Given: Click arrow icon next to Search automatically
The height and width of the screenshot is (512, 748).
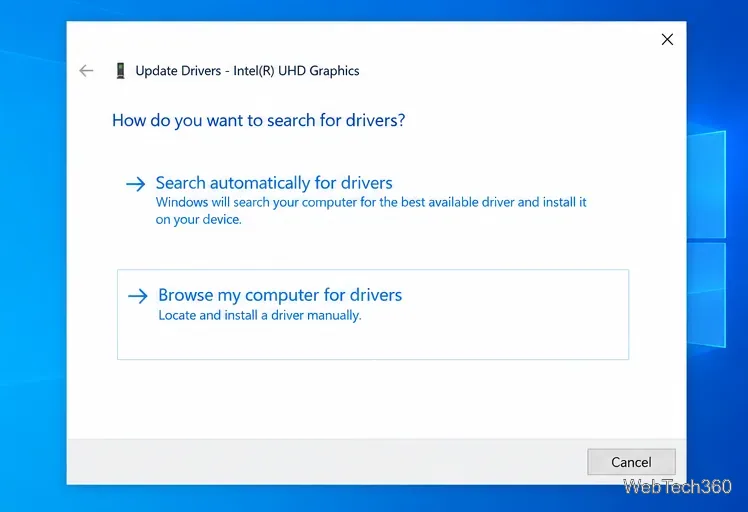Looking at the screenshot, I should 135,184.
